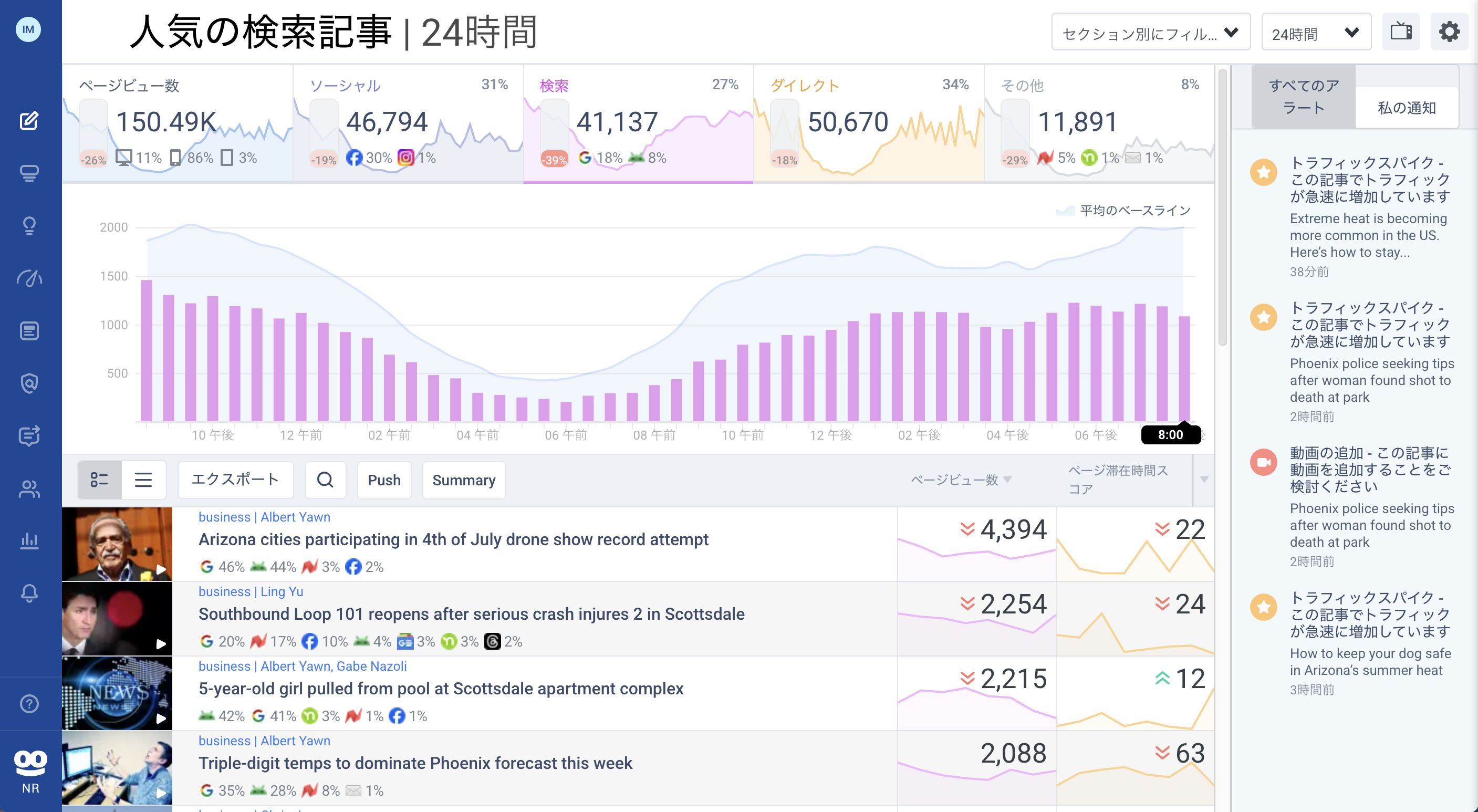This screenshot has height=812, width=1478.
Task: Open the lightbulb insights sidebar icon
Action: coord(29,225)
